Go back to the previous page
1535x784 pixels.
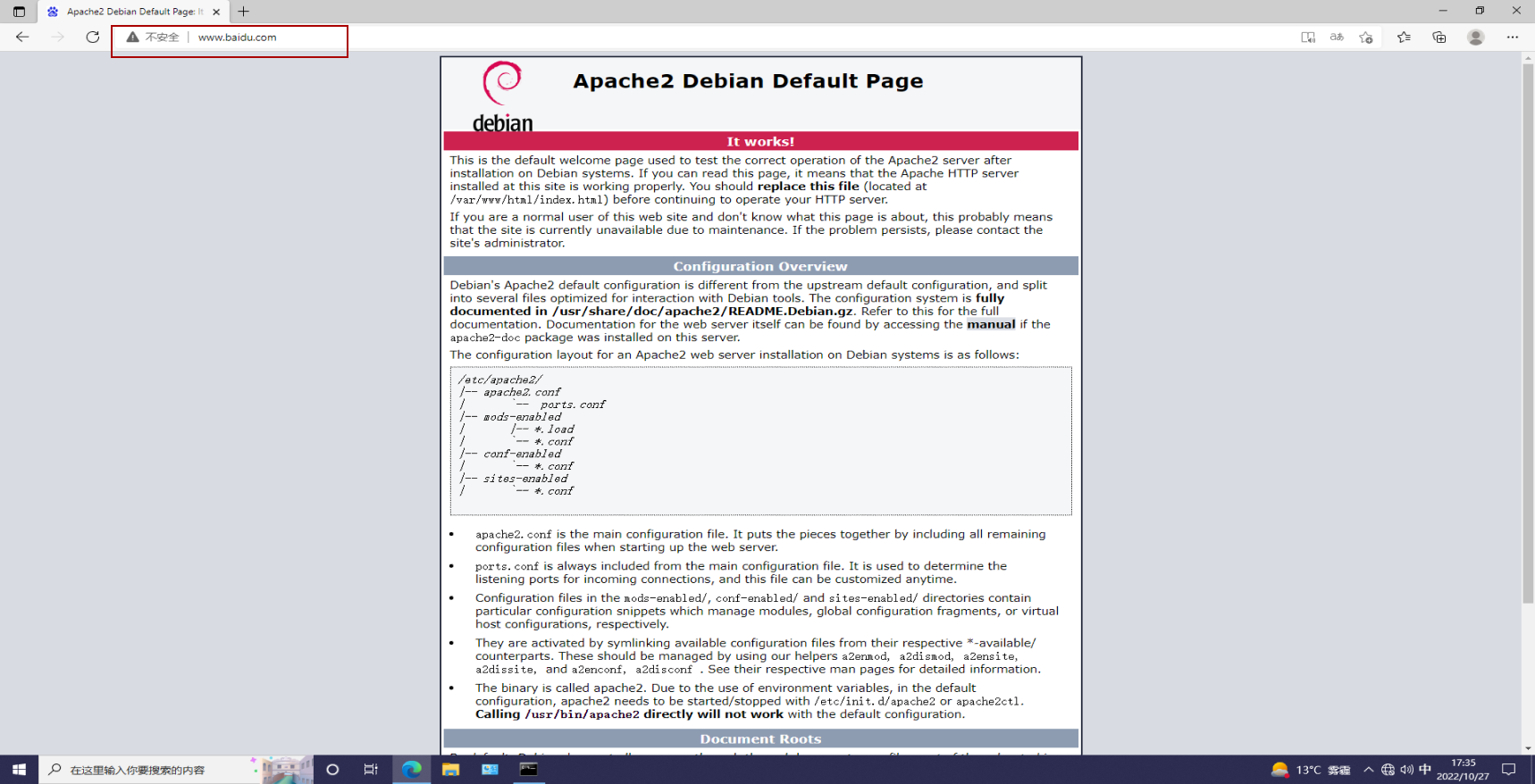click(x=22, y=37)
